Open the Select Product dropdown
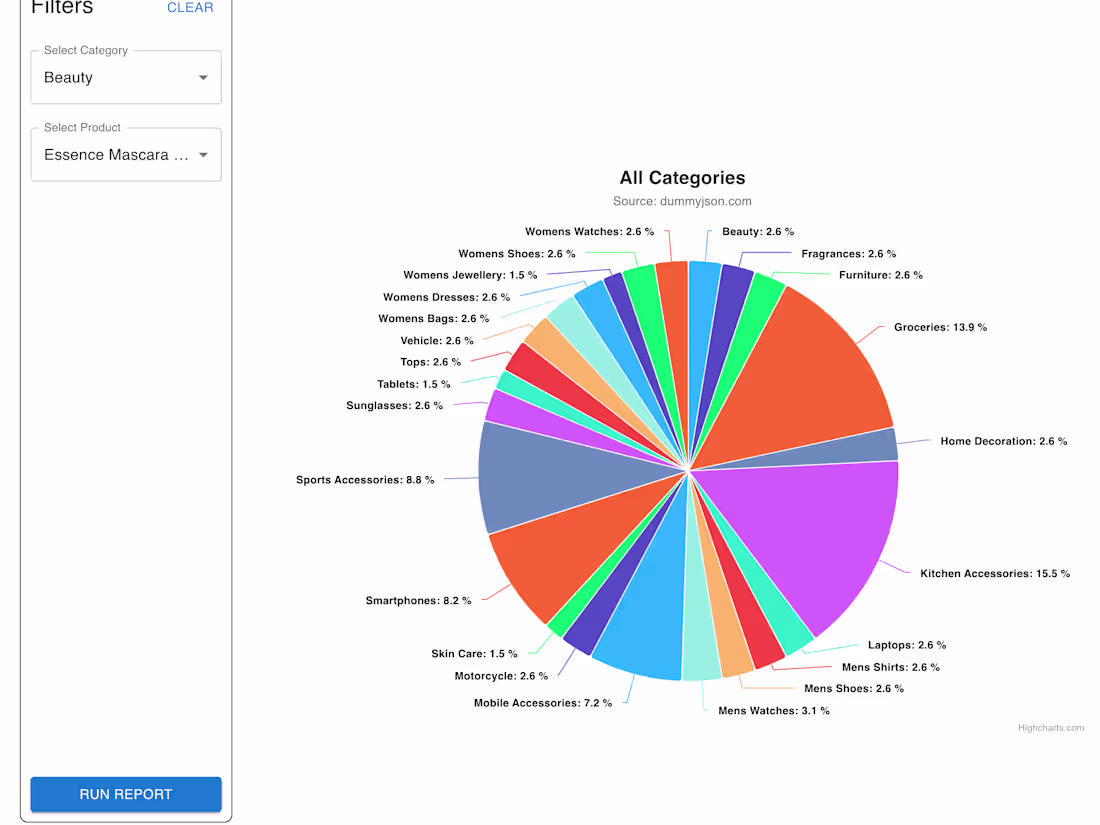This screenshot has width=1100, height=825. pos(126,155)
